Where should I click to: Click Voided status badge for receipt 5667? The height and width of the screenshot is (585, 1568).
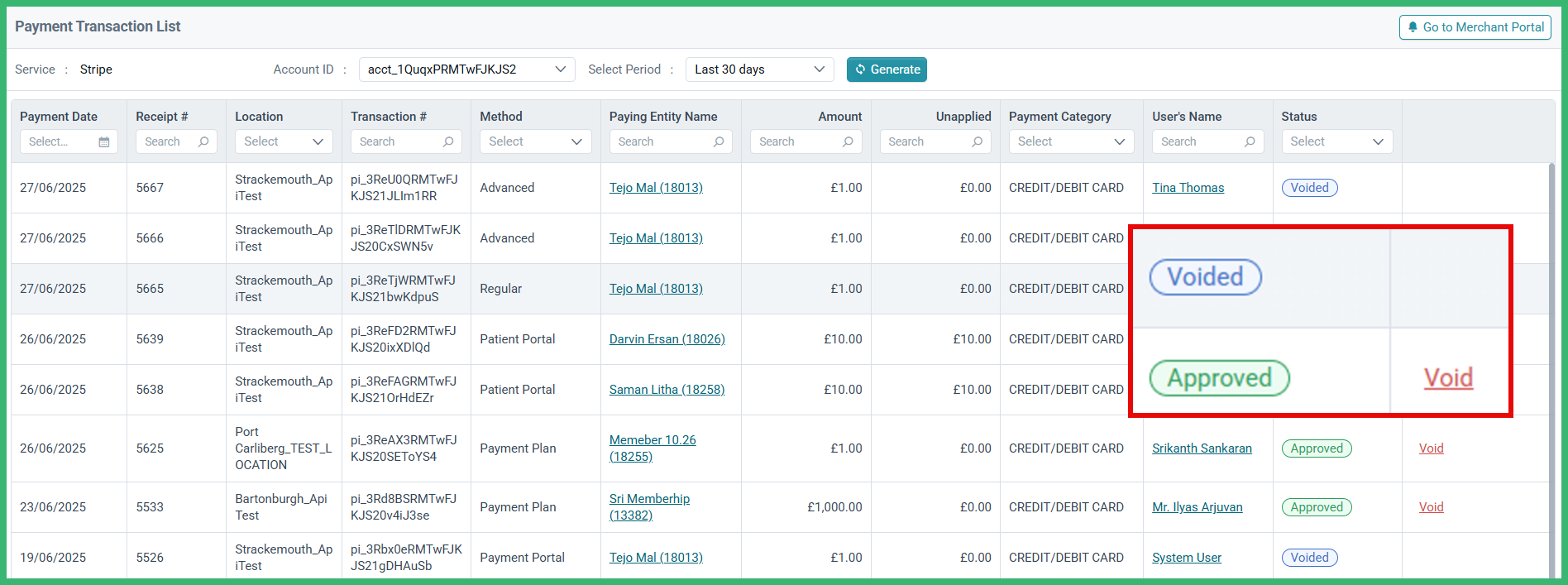(x=1309, y=188)
